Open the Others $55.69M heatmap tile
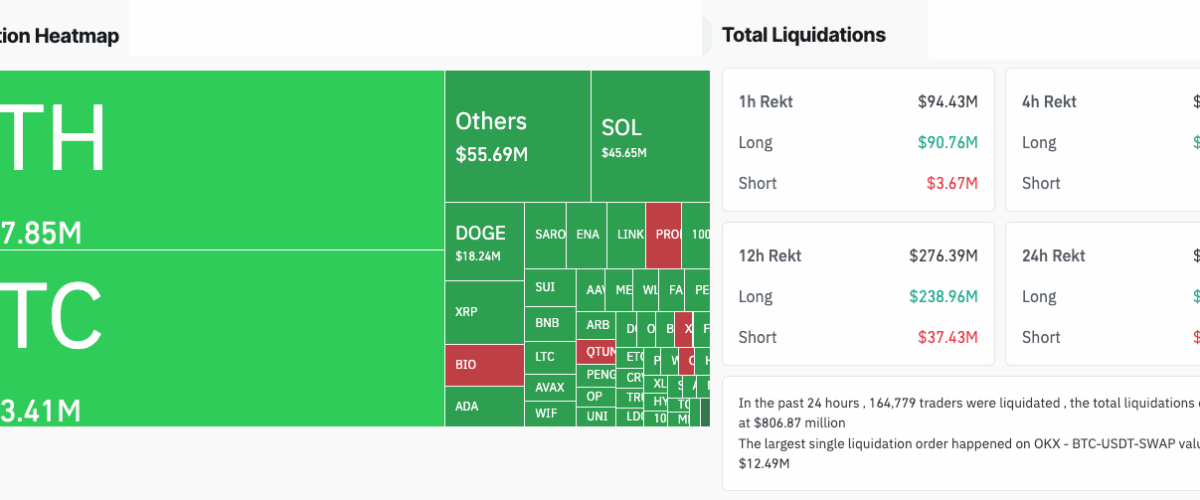Viewport: 1200px width, 500px height. (517, 135)
